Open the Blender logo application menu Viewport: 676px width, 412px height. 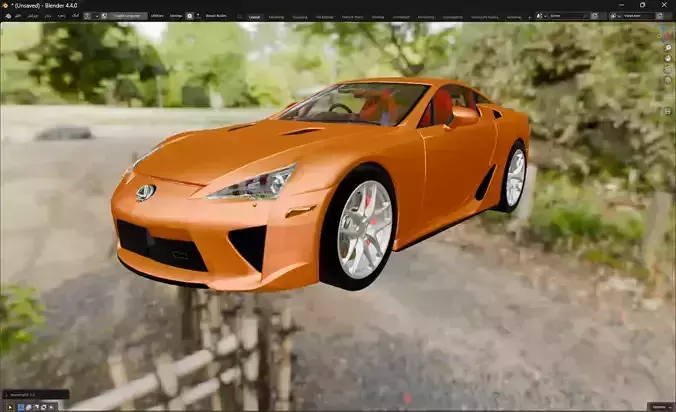coord(8,16)
